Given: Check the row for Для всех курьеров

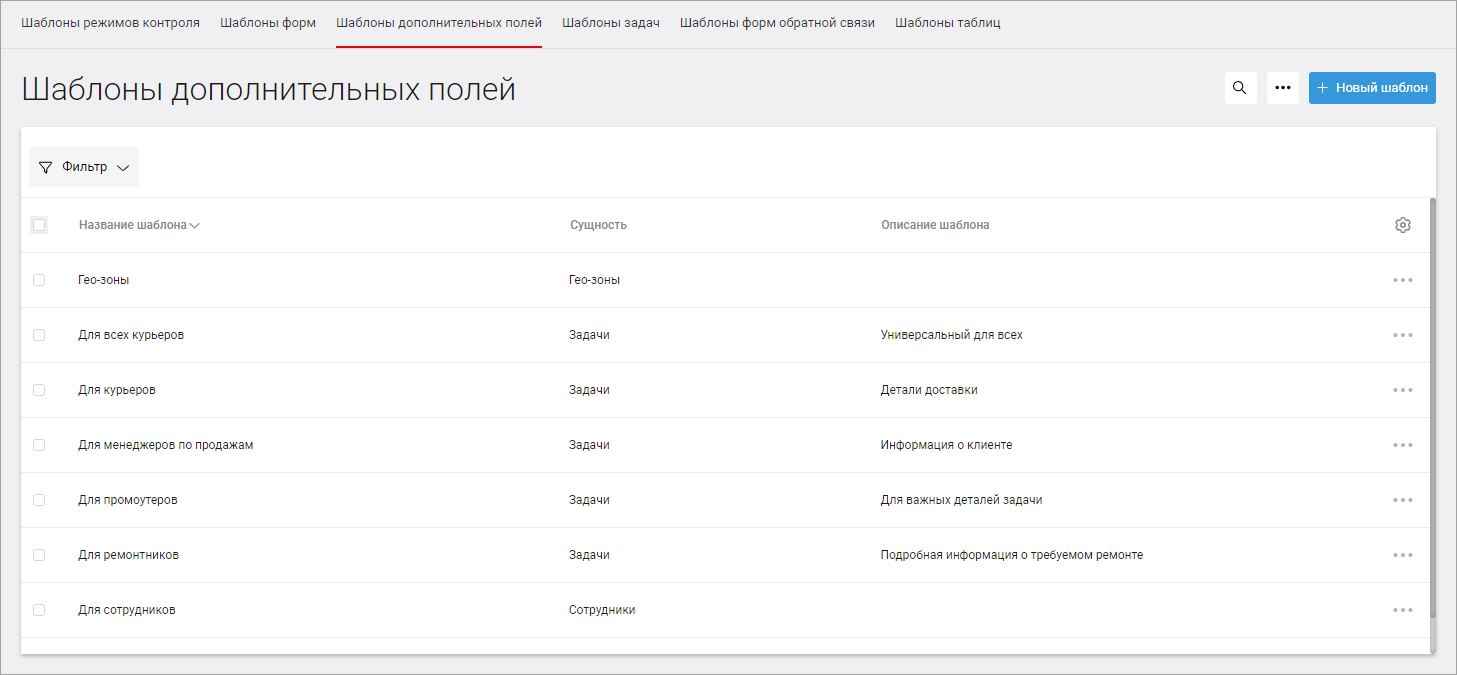Looking at the screenshot, I should tap(39, 334).
